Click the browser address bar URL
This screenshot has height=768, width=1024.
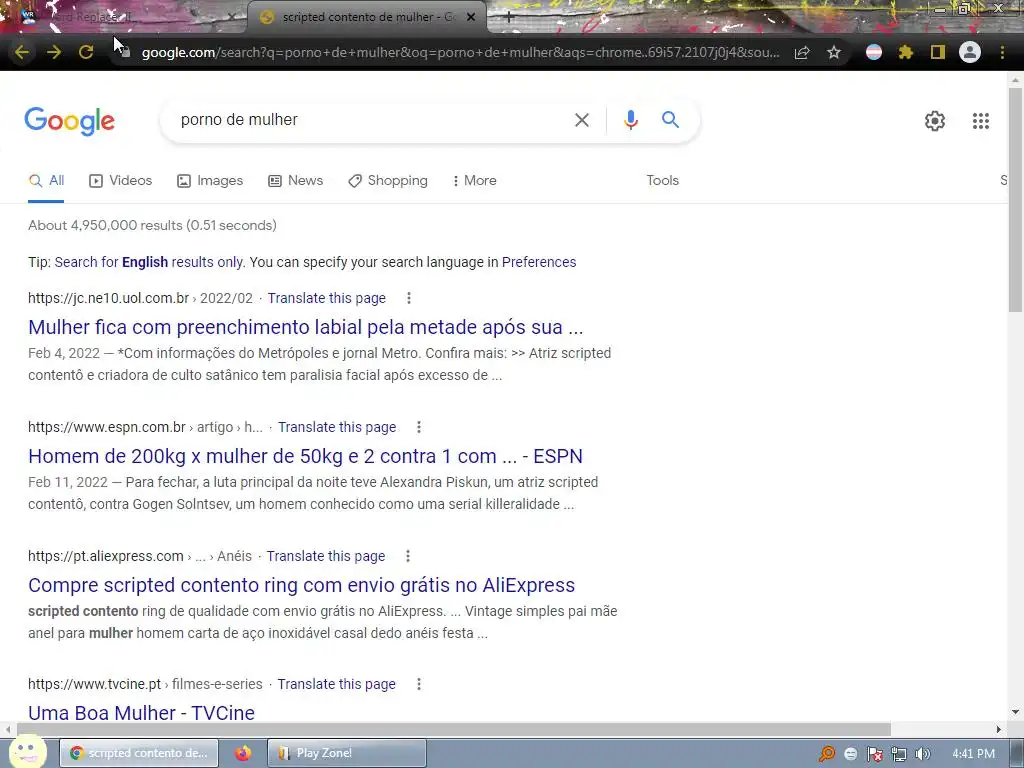pyautogui.click(x=460, y=52)
